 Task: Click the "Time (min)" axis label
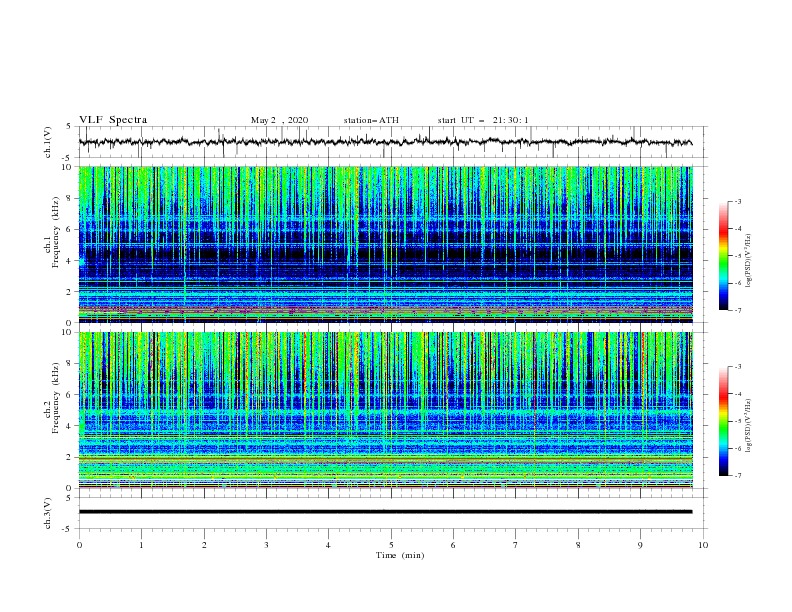(400, 555)
